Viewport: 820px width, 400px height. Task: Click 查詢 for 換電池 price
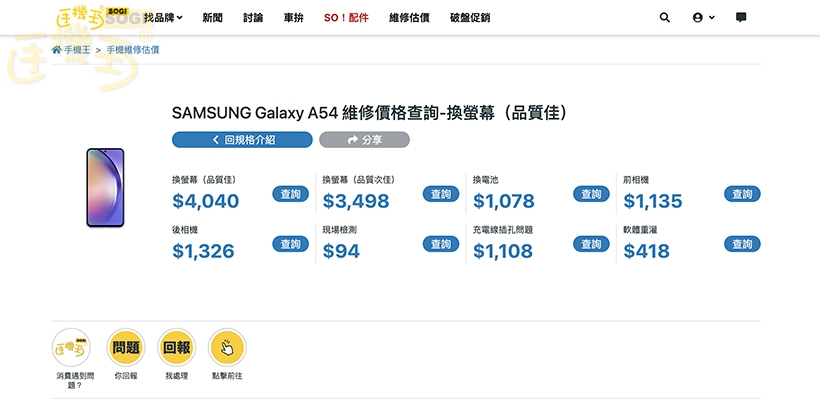591,194
